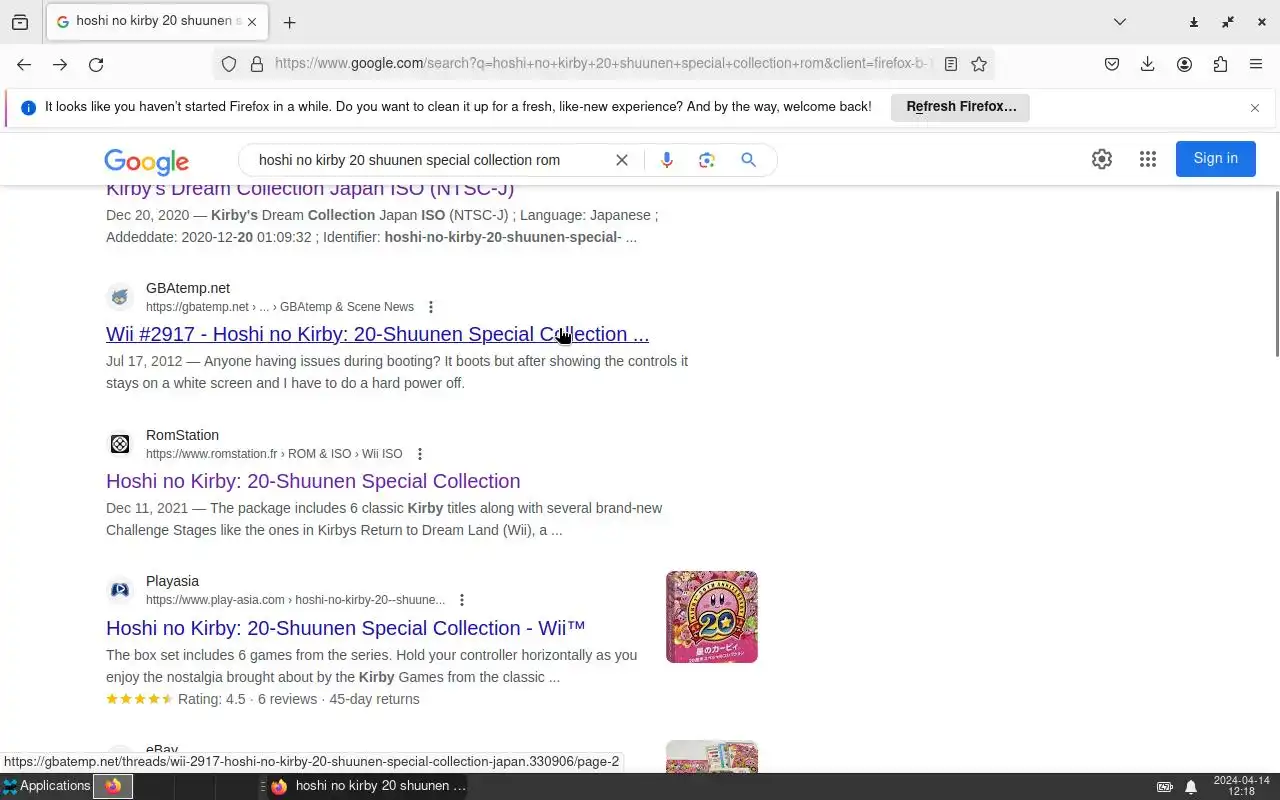1280x800 pixels.
Task: Start Google voice search microphone
Action: point(667,160)
